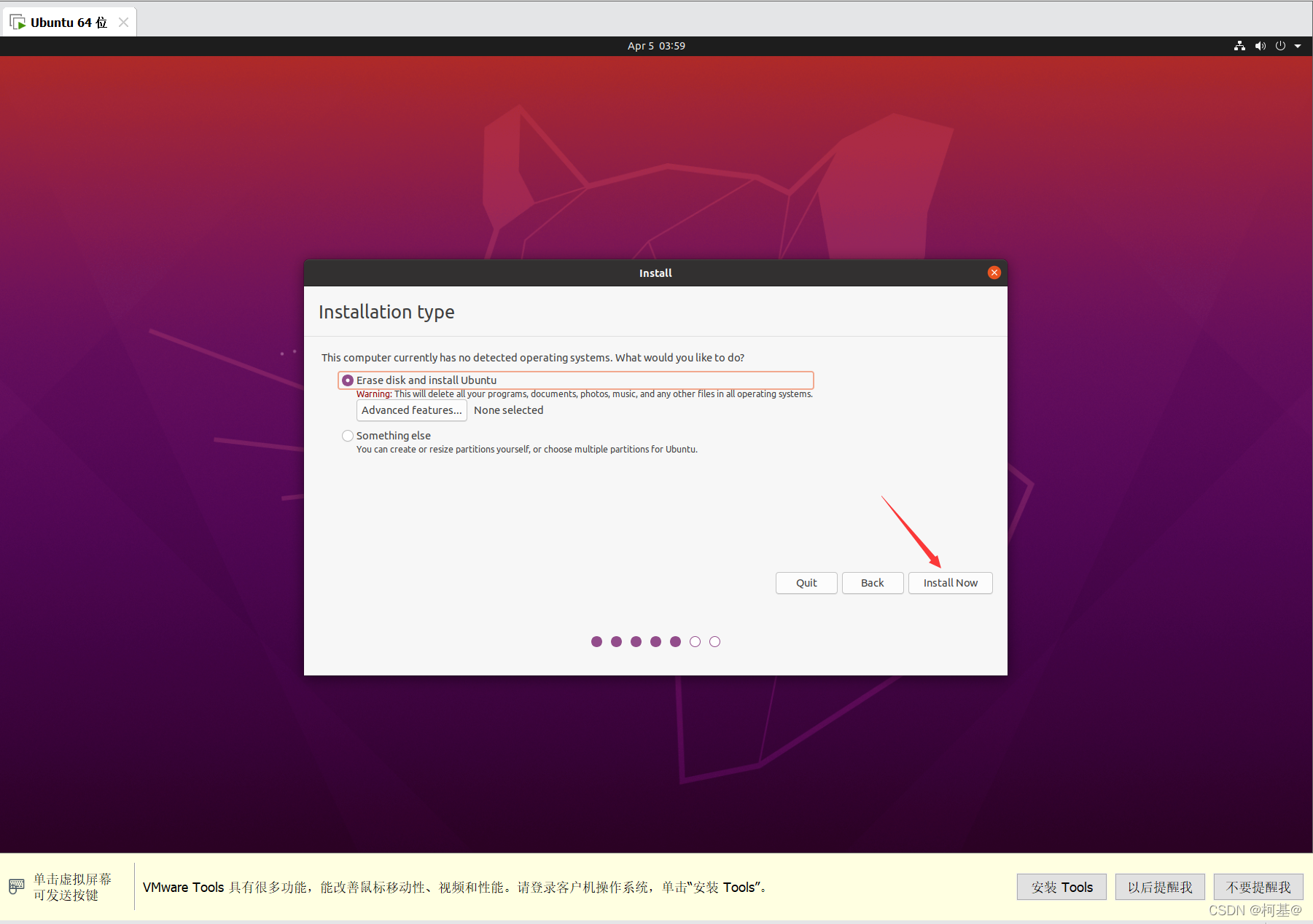The height and width of the screenshot is (924, 1313).
Task: Click the Quit button
Action: [x=806, y=583]
